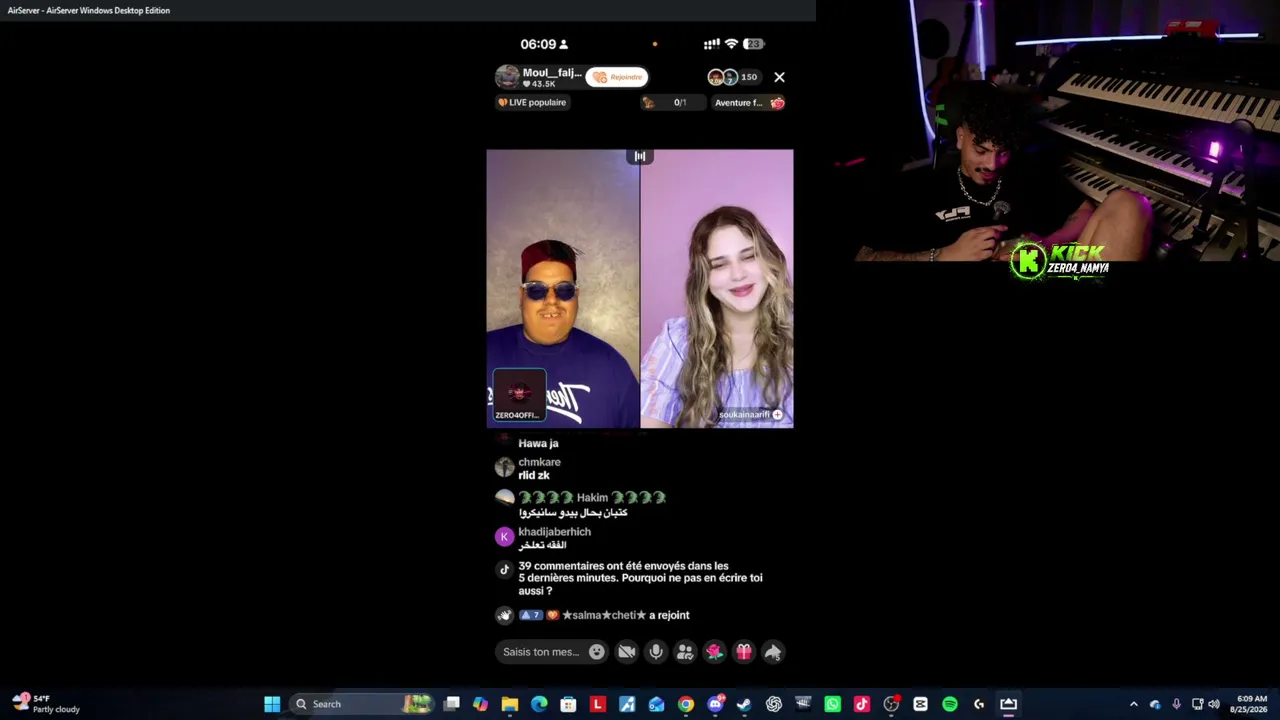
Task: Open the volume control in system tray
Action: pyautogui.click(x=1213, y=704)
